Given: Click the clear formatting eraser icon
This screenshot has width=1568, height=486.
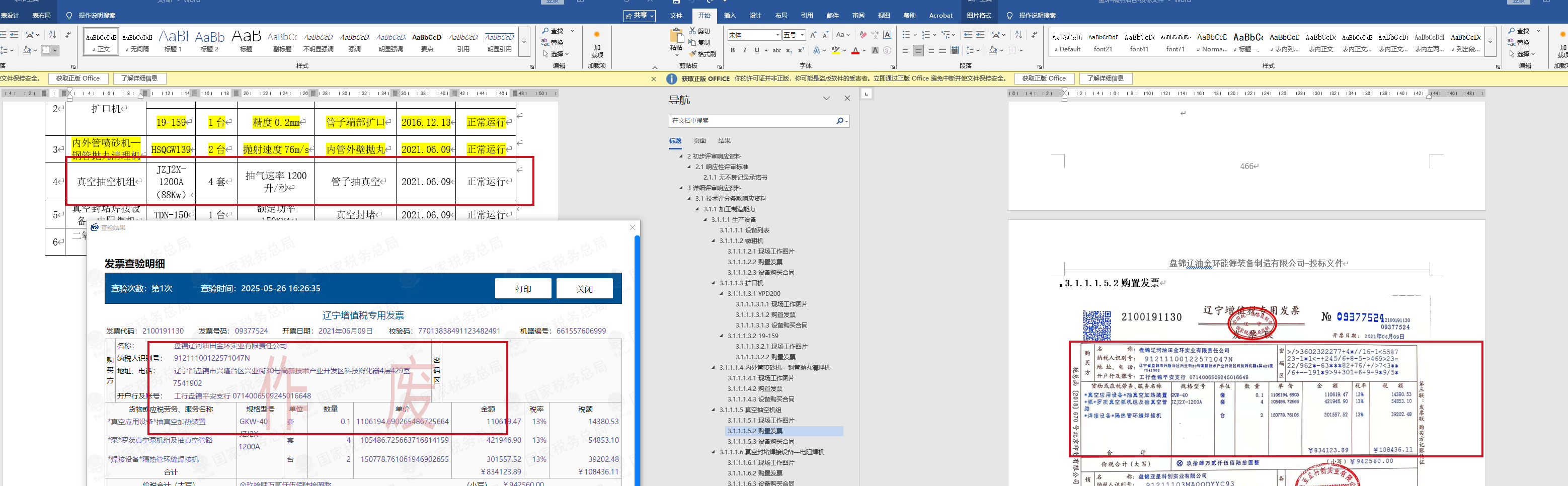Looking at the screenshot, I should point(863,35).
